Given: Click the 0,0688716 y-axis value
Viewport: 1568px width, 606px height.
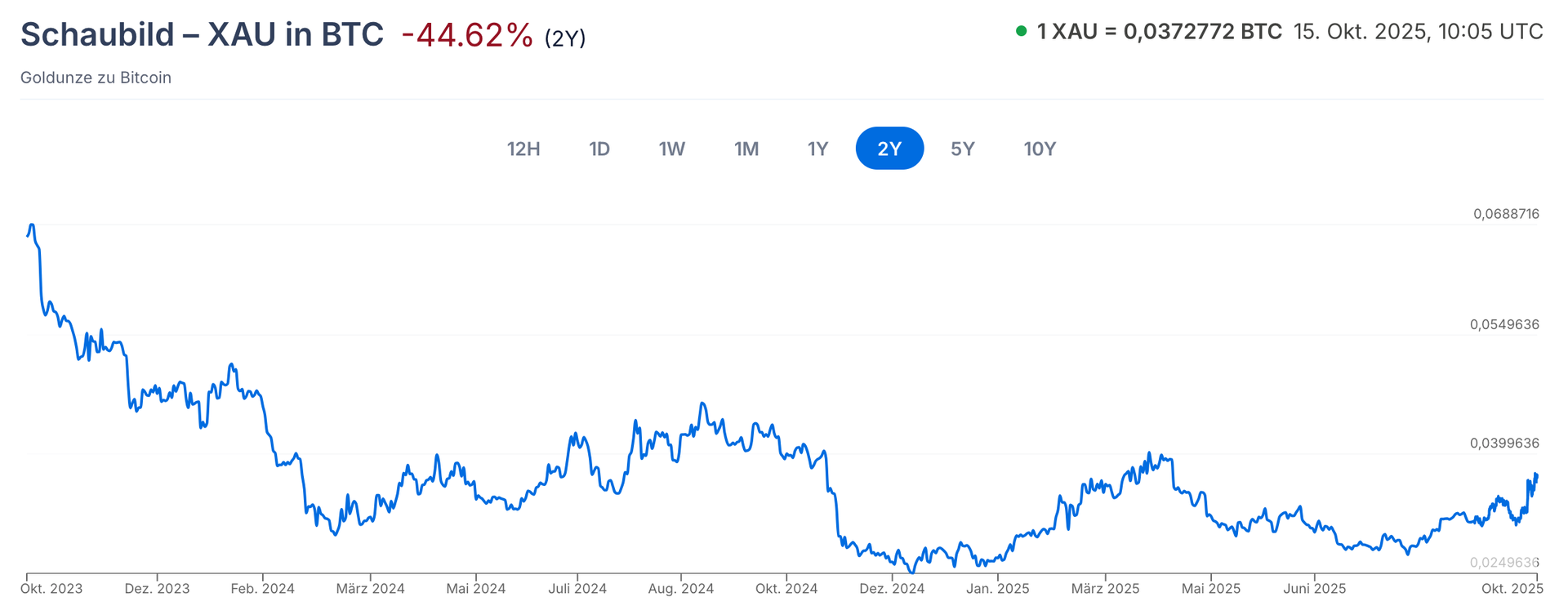Looking at the screenshot, I should 1506,214.
